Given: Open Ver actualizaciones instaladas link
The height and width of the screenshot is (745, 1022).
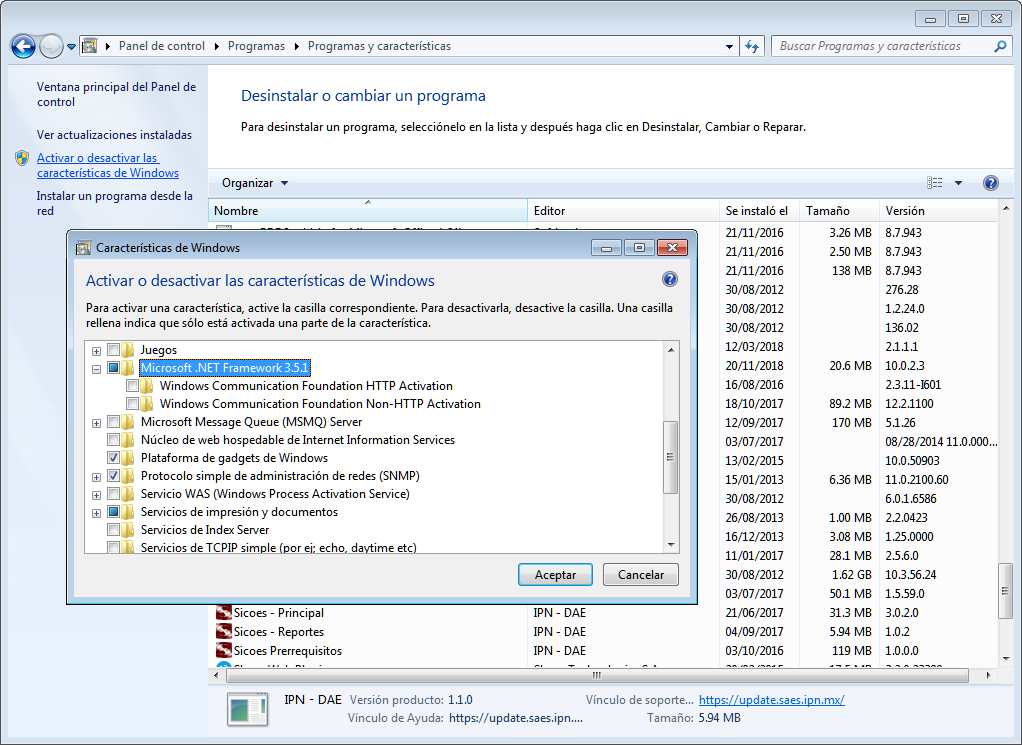Looking at the screenshot, I should pyautogui.click(x=114, y=135).
